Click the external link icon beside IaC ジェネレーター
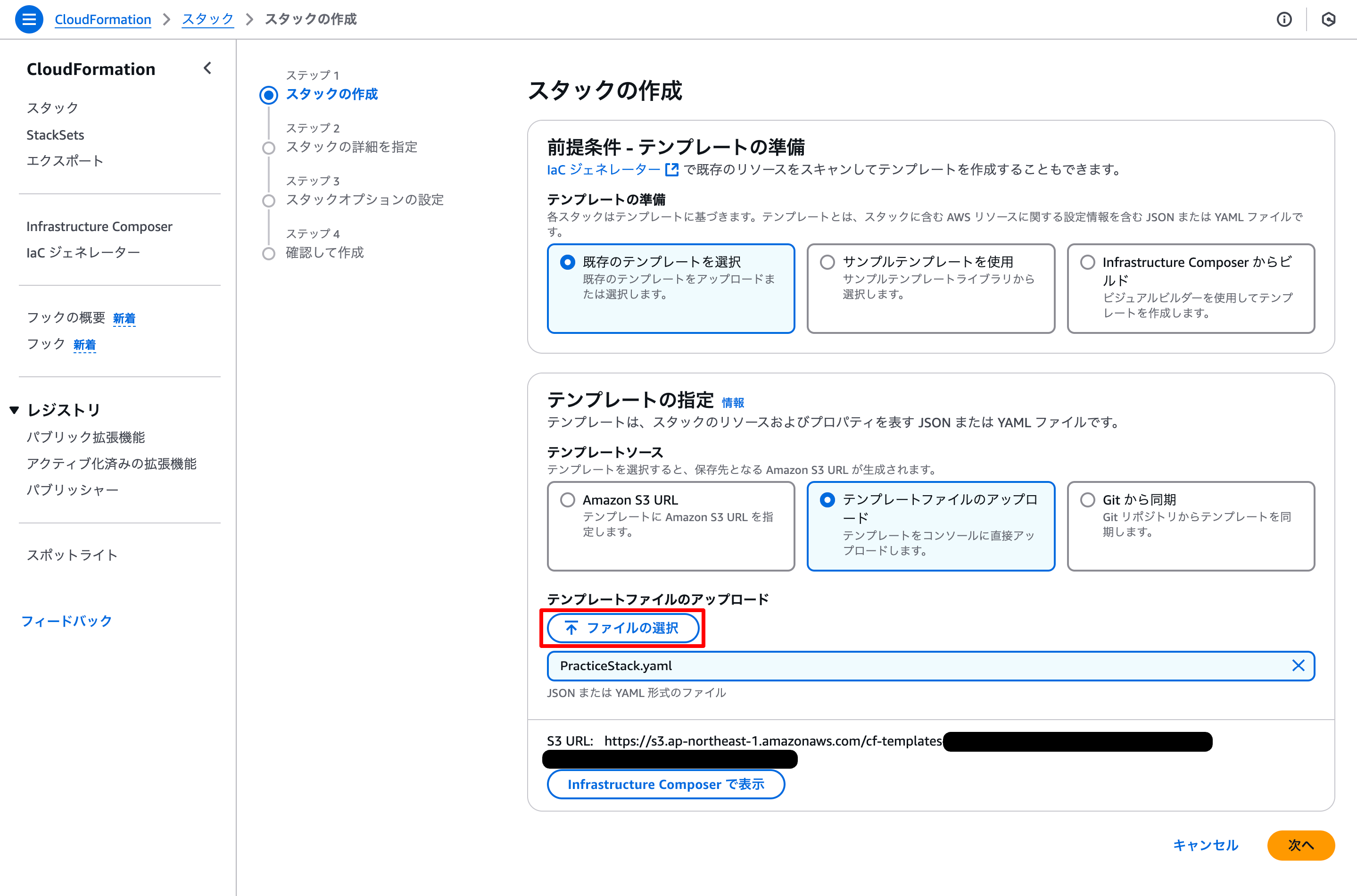Screen dimensions: 1357x896 tap(672, 169)
